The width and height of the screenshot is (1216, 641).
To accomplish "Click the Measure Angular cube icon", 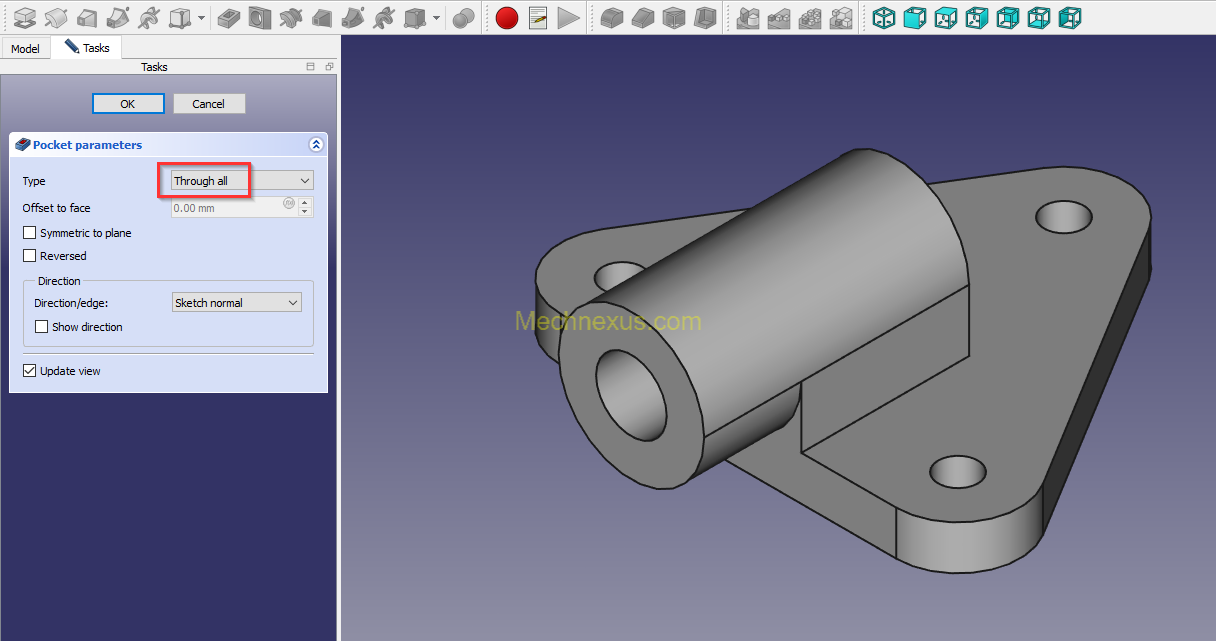I will 914,17.
